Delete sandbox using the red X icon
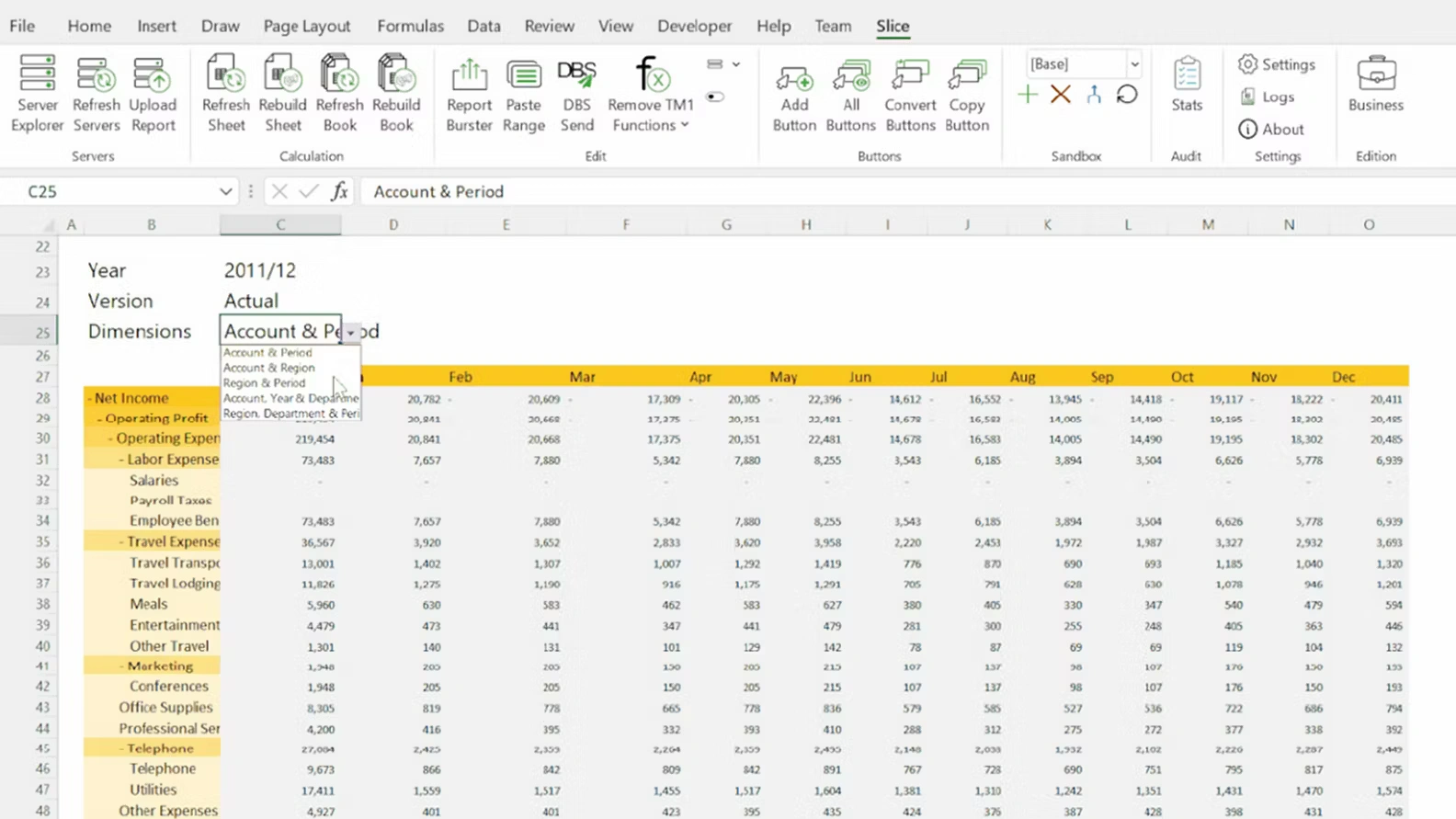Image resolution: width=1456 pixels, height=819 pixels. tap(1061, 95)
